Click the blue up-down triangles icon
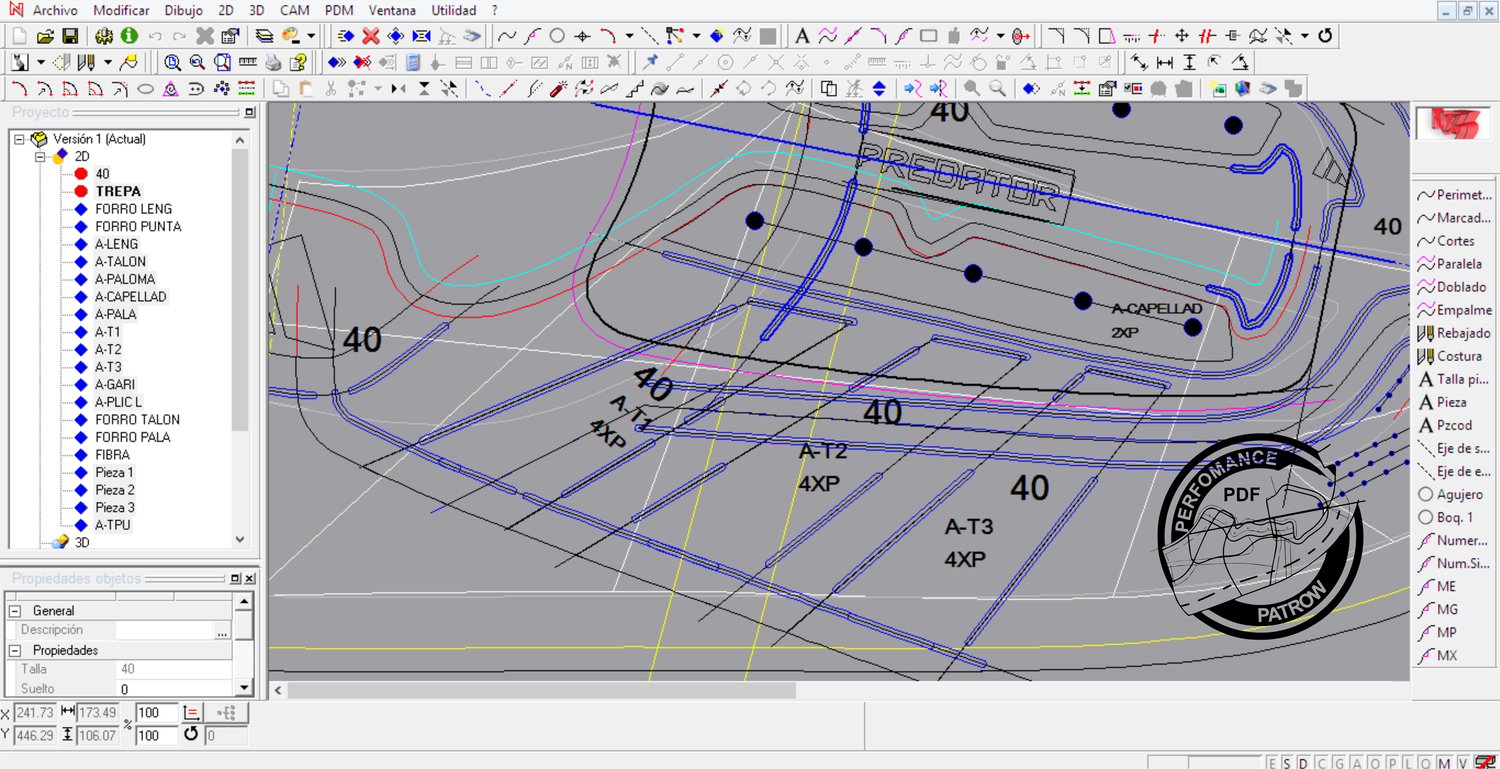 pyautogui.click(x=879, y=88)
